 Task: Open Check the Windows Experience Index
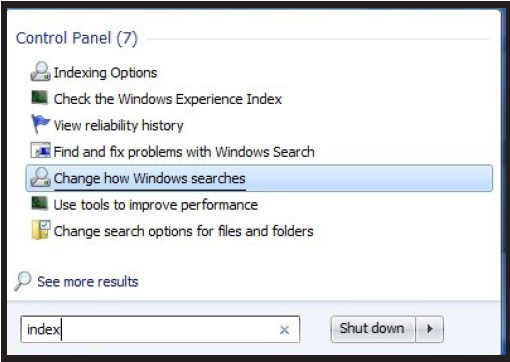[168, 99]
